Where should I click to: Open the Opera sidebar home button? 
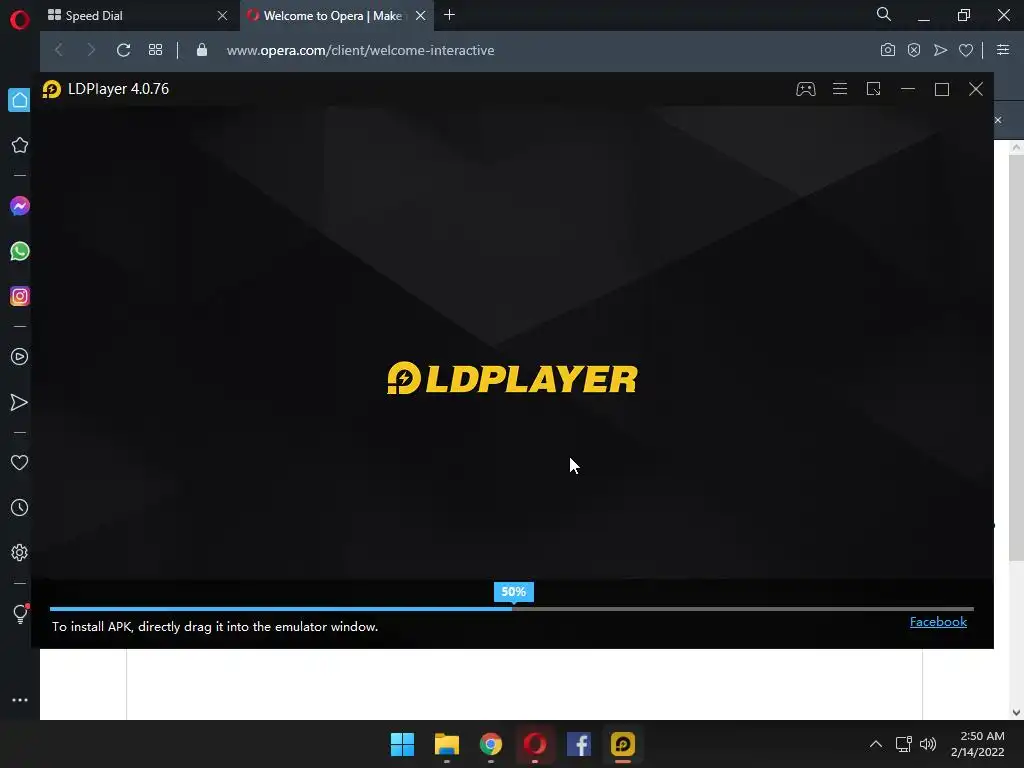click(x=20, y=100)
